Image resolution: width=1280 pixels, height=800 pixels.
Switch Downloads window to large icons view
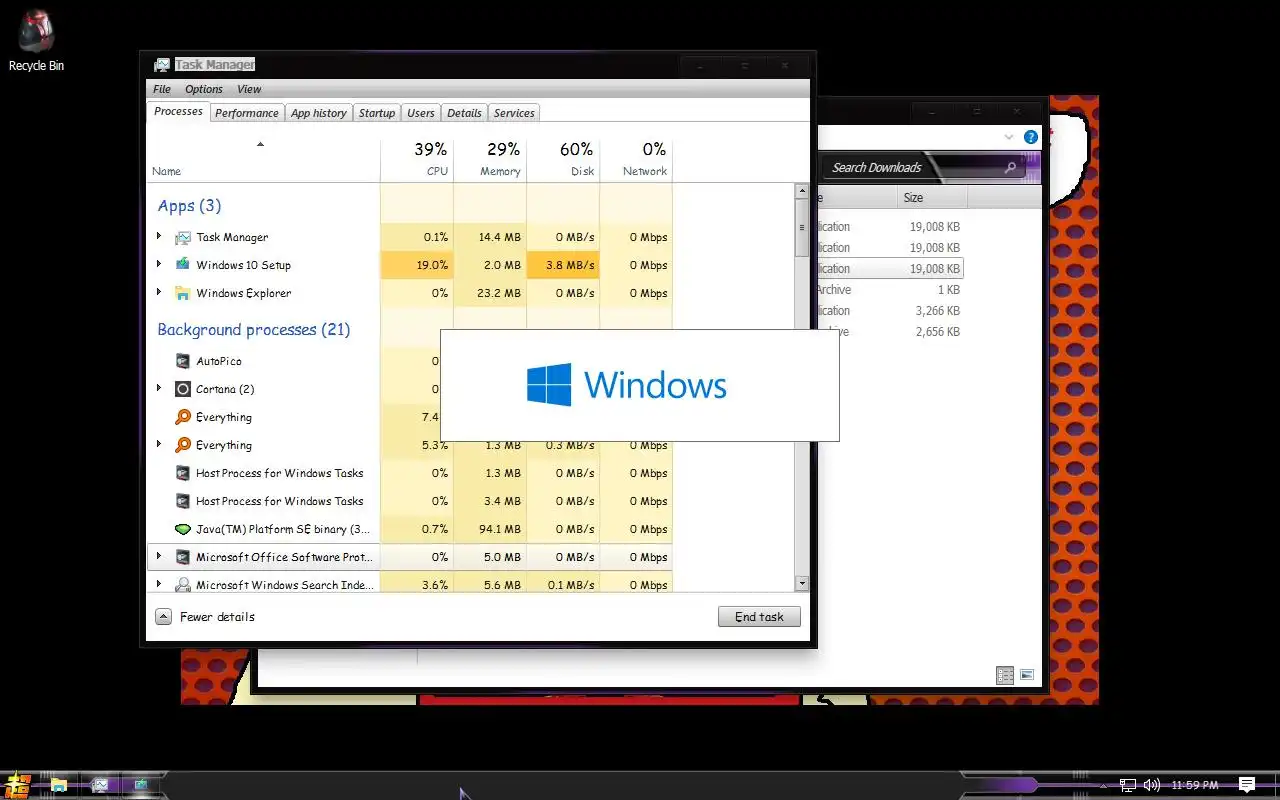coord(1026,676)
